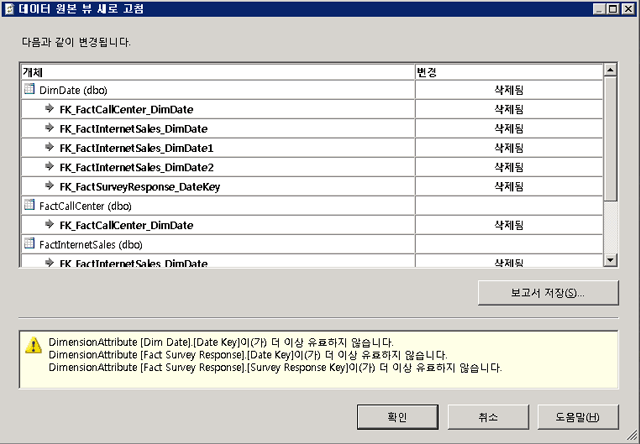Screen dimensions: 640x444
Task: Save the report with 보고서 저장(S)...
Action: click(548, 293)
